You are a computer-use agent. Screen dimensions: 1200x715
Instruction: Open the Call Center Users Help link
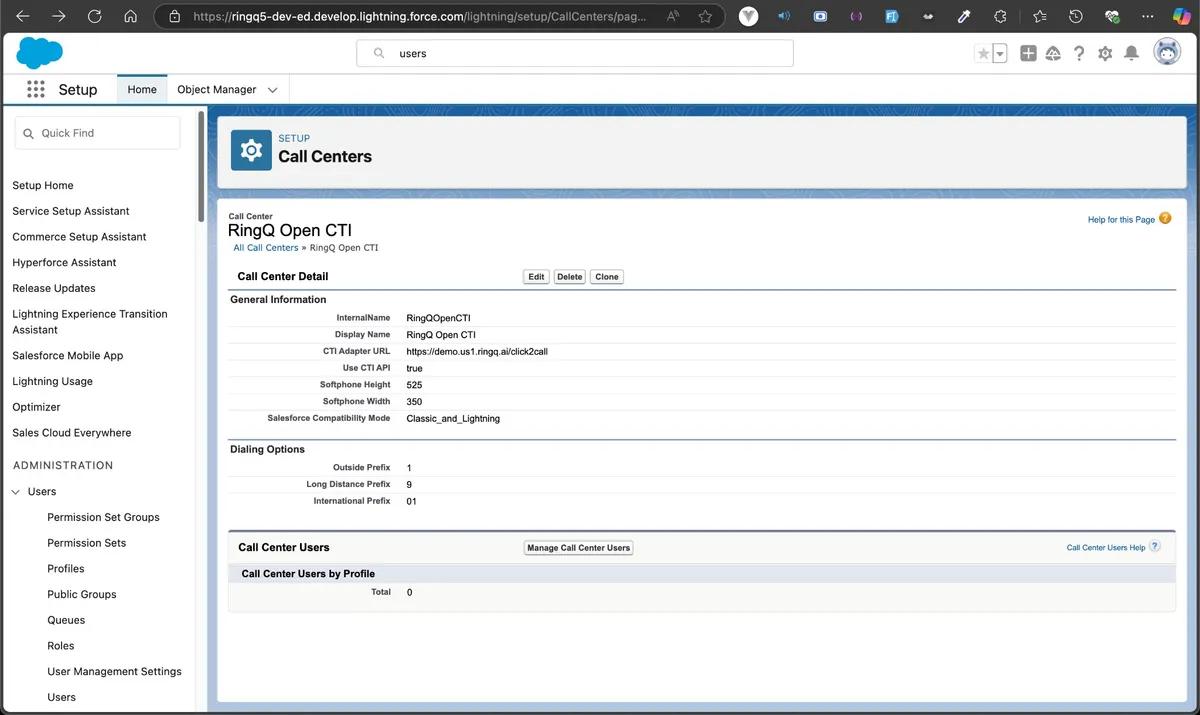pos(1106,547)
